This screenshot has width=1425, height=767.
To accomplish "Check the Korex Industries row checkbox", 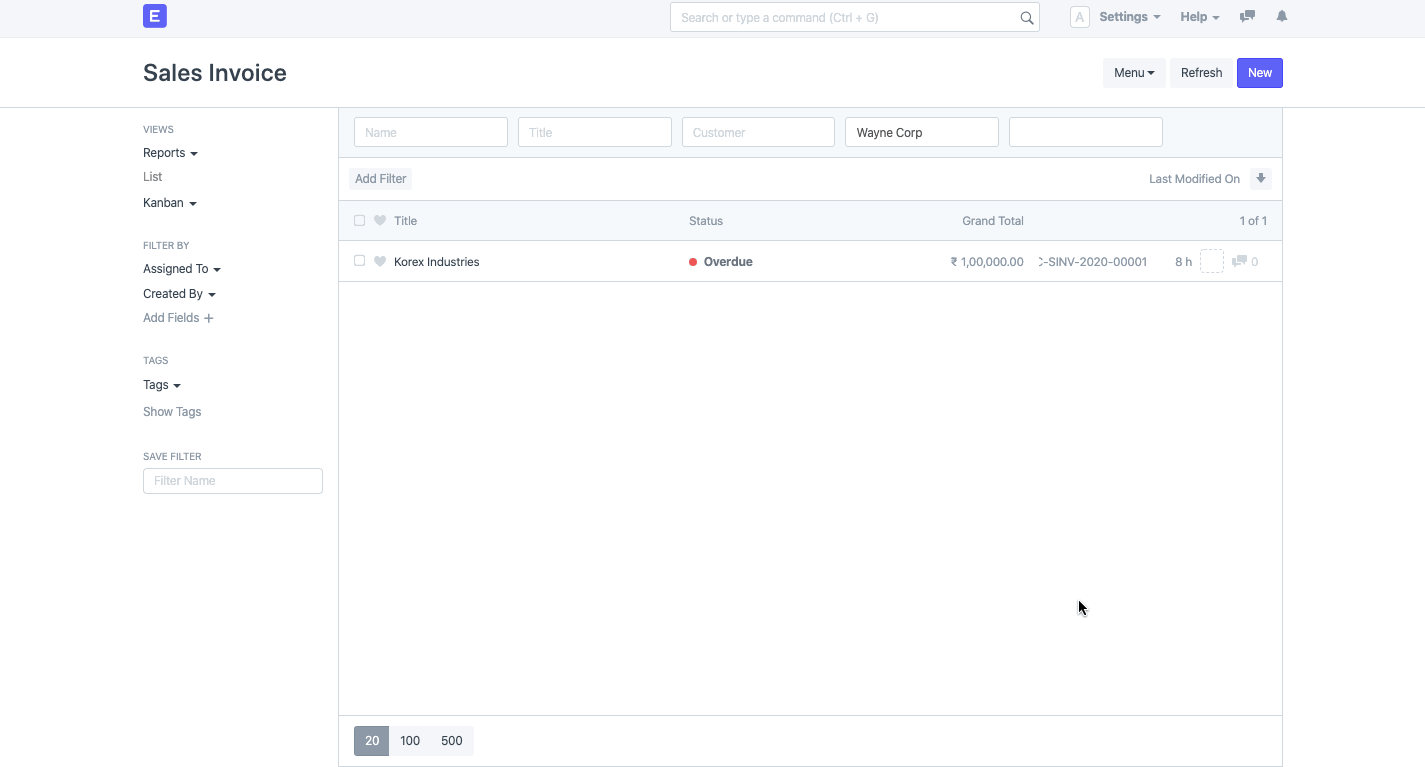I will [359, 261].
